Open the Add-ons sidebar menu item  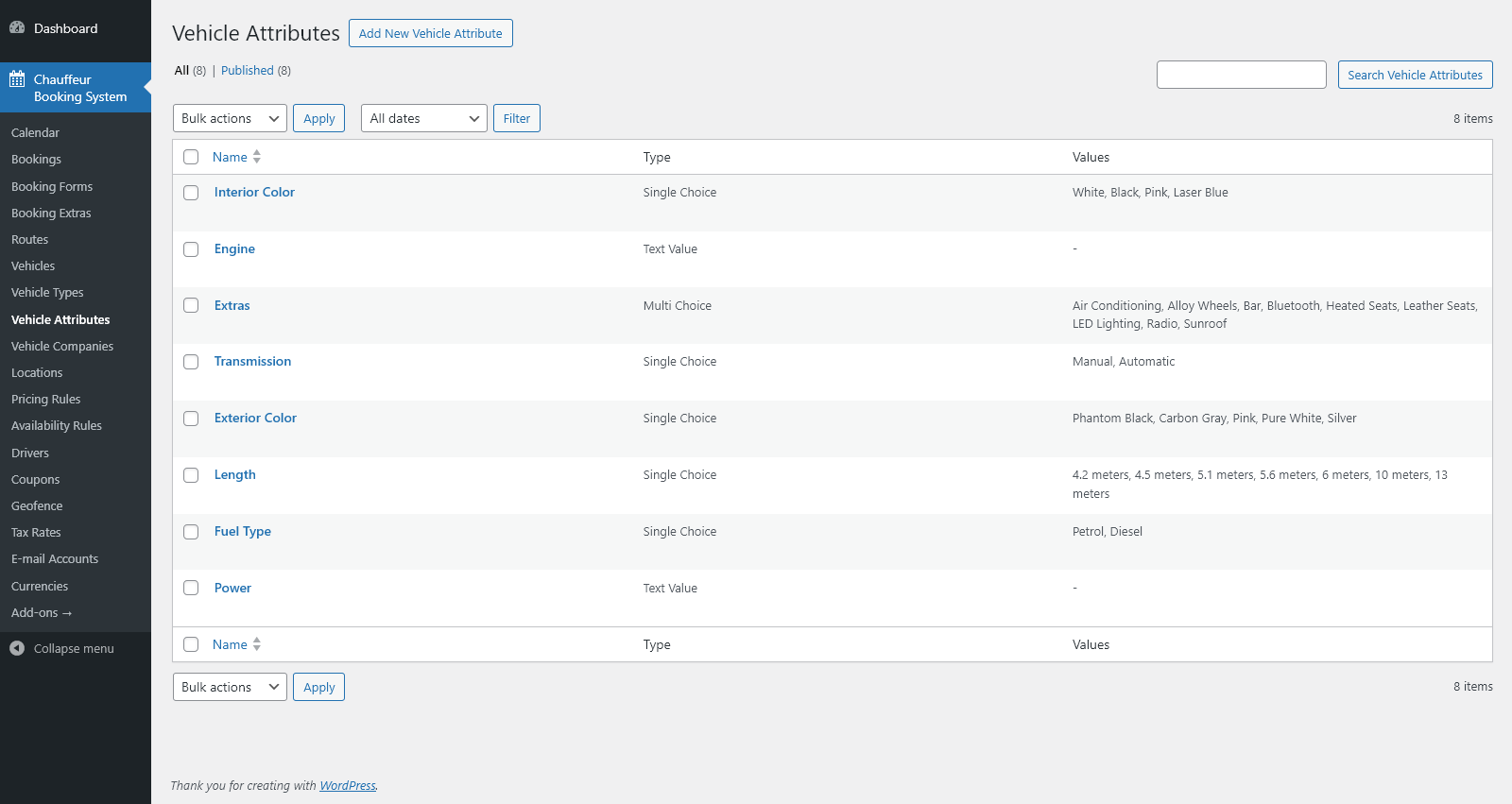pos(42,613)
